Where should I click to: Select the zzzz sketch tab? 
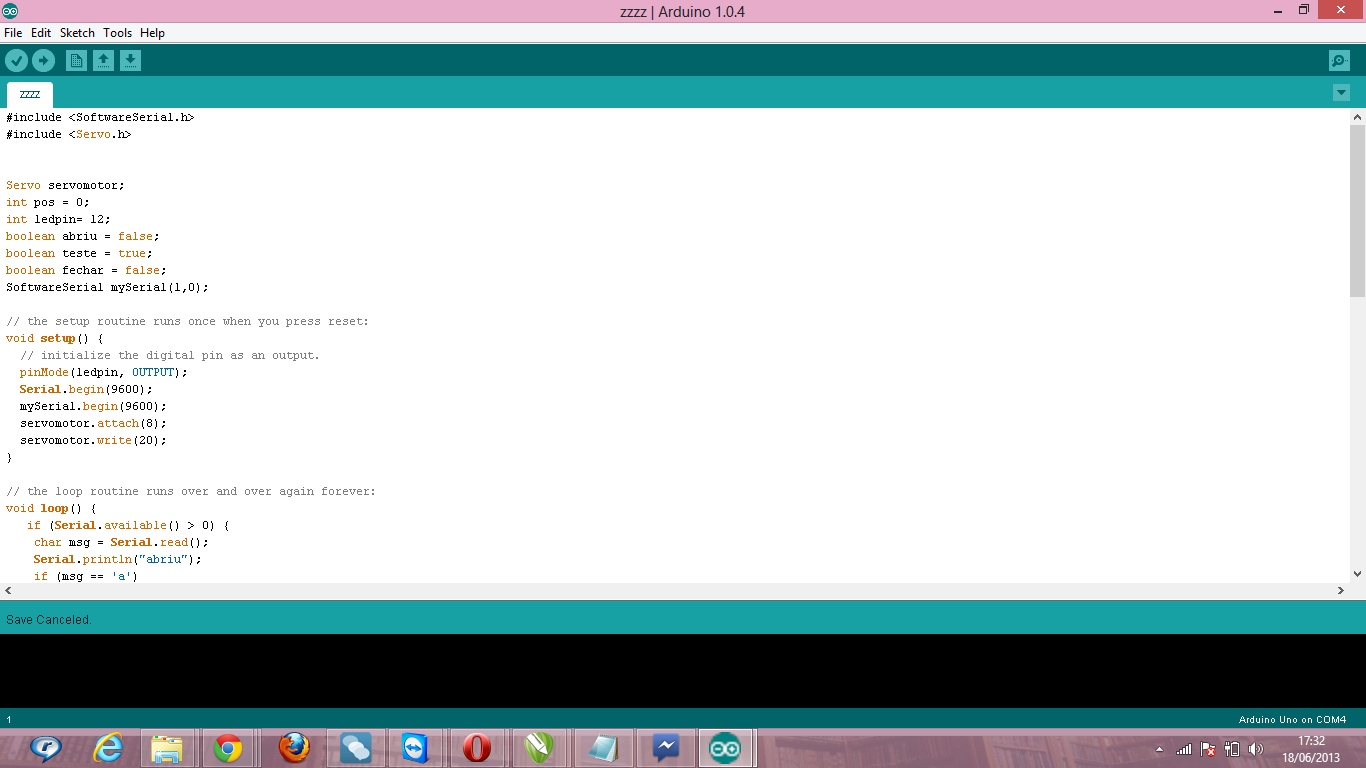[x=30, y=95]
